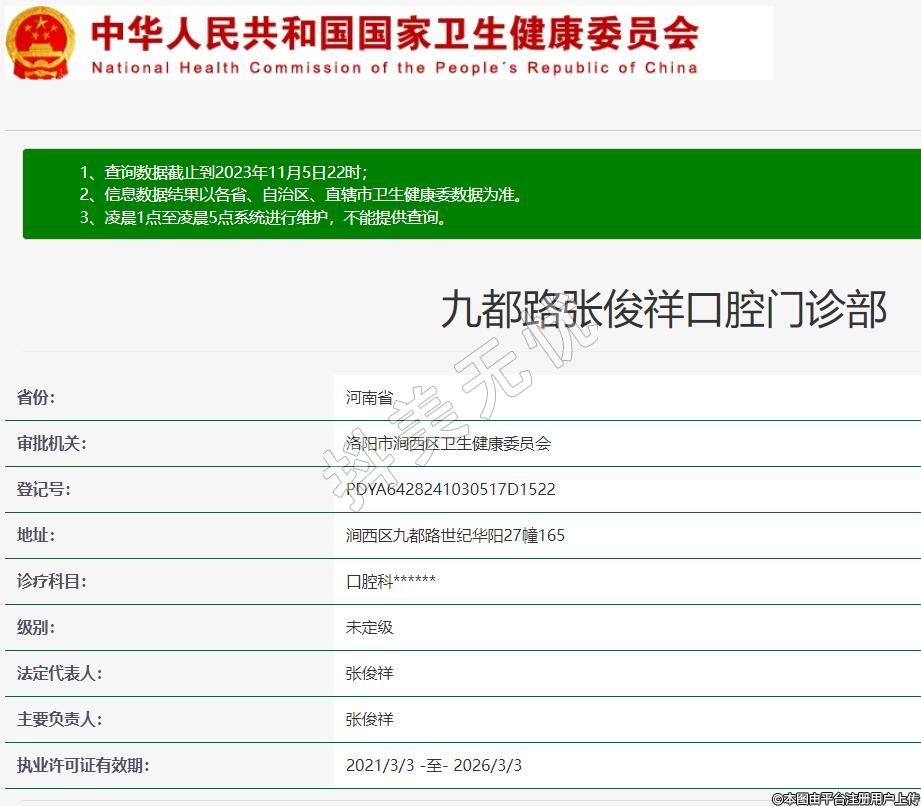This screenshot has height=806, width=921.
Task: Click the Chinese commission title in header
Action: point(394,33)
